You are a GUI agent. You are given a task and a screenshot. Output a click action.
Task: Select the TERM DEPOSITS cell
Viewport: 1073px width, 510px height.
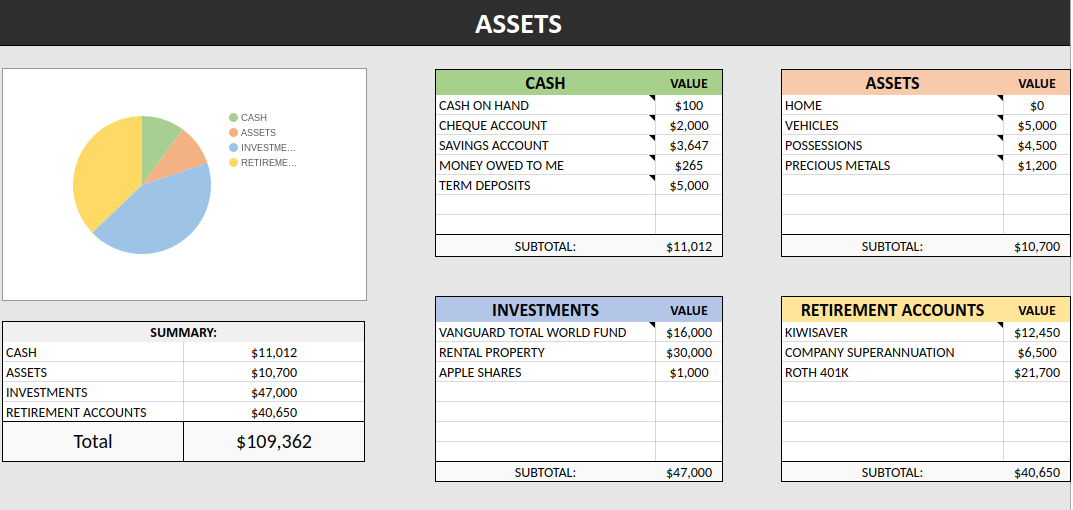(x=545, y=185)
